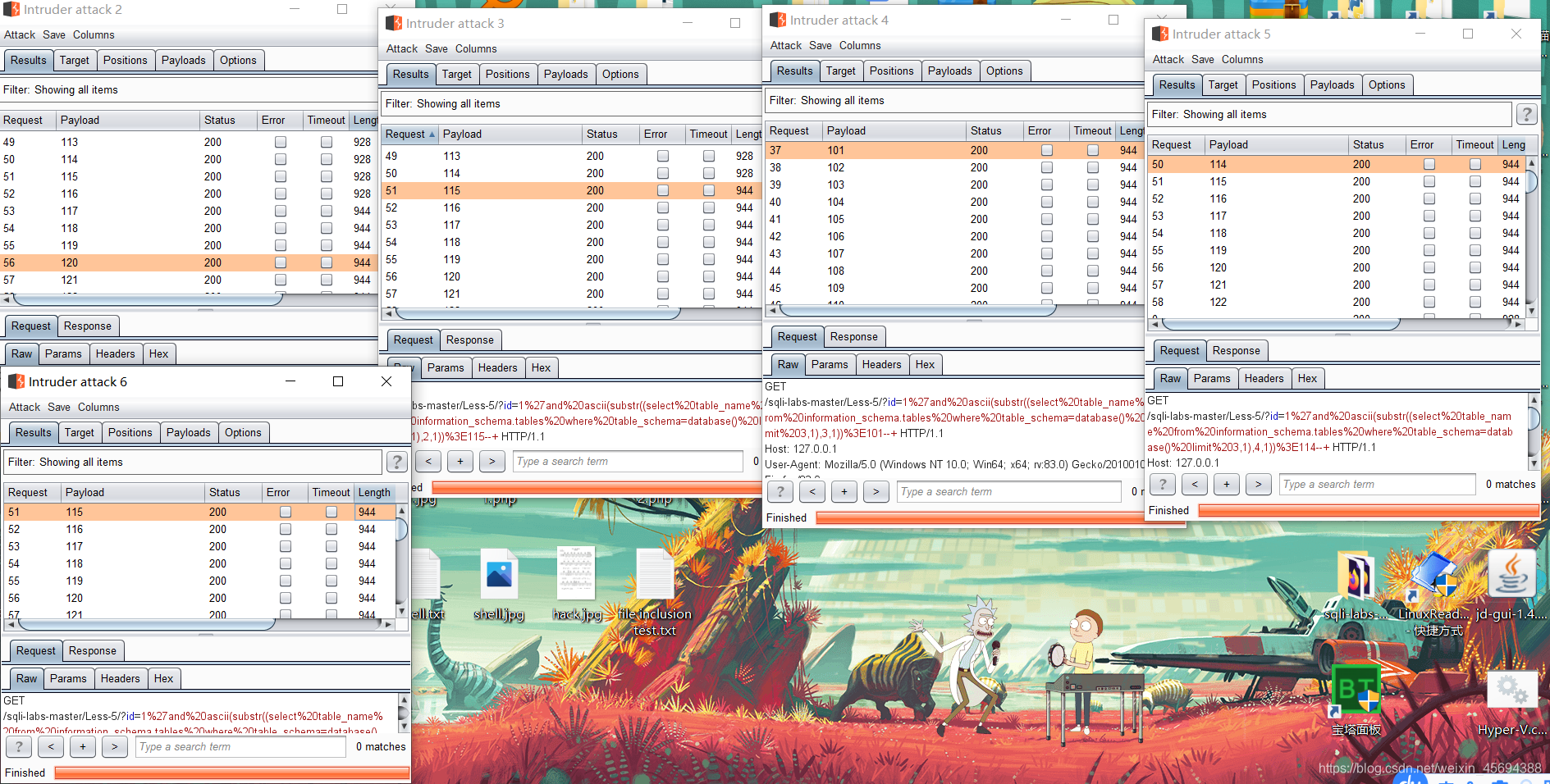Open shell.jpg desktop file

tap(499, 583)
